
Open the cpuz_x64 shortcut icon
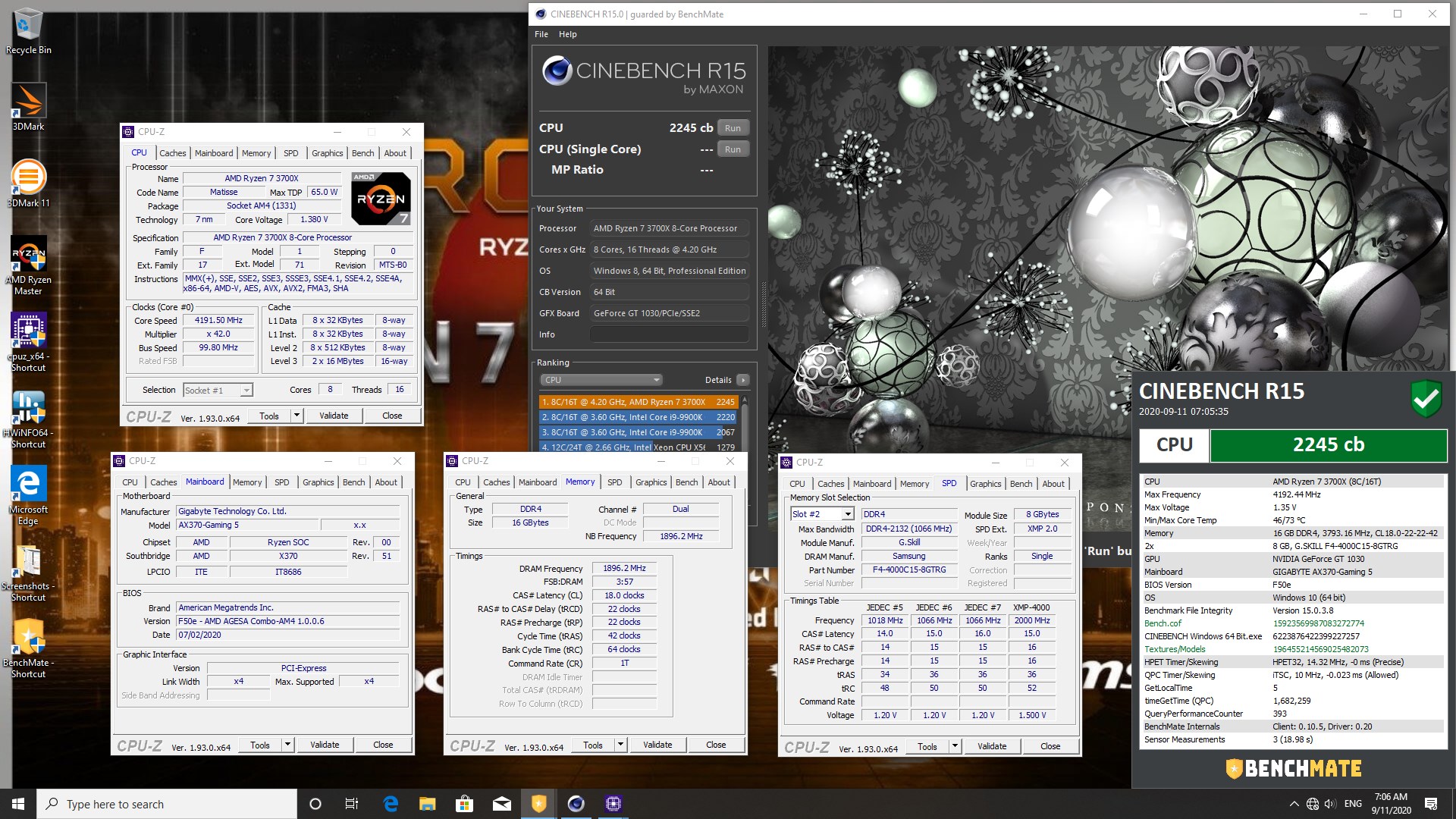pyautogui.click(x=28, y=341)
